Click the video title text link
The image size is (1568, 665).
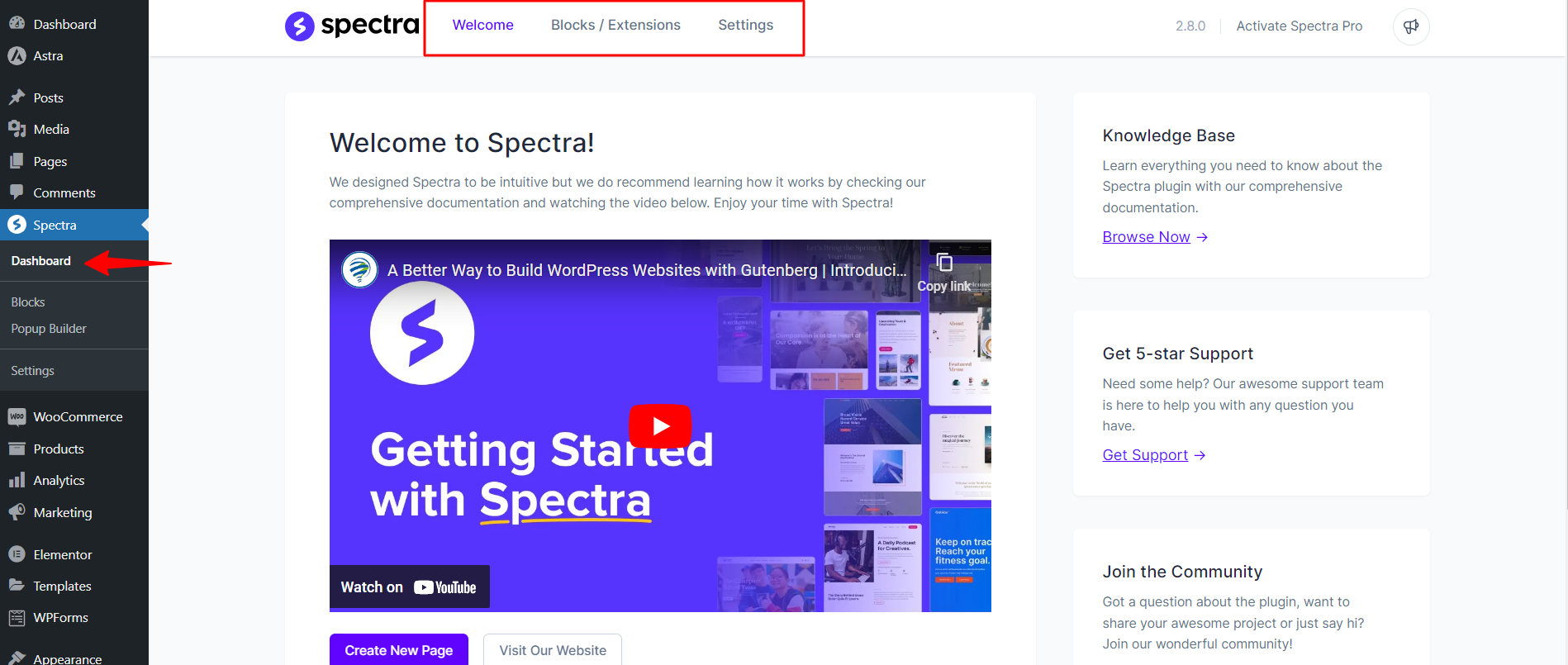click(x=647, y=270)
